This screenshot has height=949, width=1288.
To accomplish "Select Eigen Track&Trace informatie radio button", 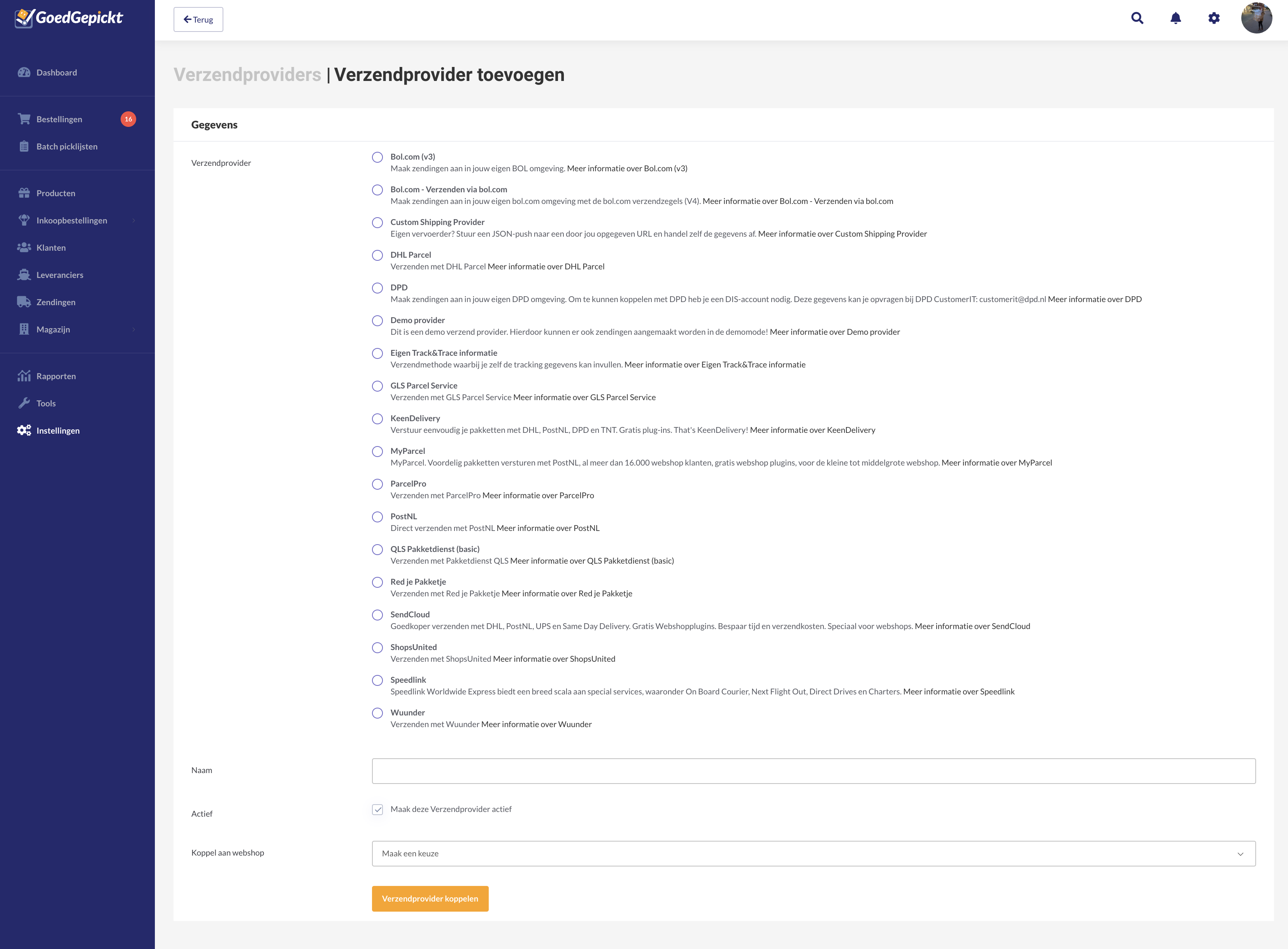I will point(377,353).
